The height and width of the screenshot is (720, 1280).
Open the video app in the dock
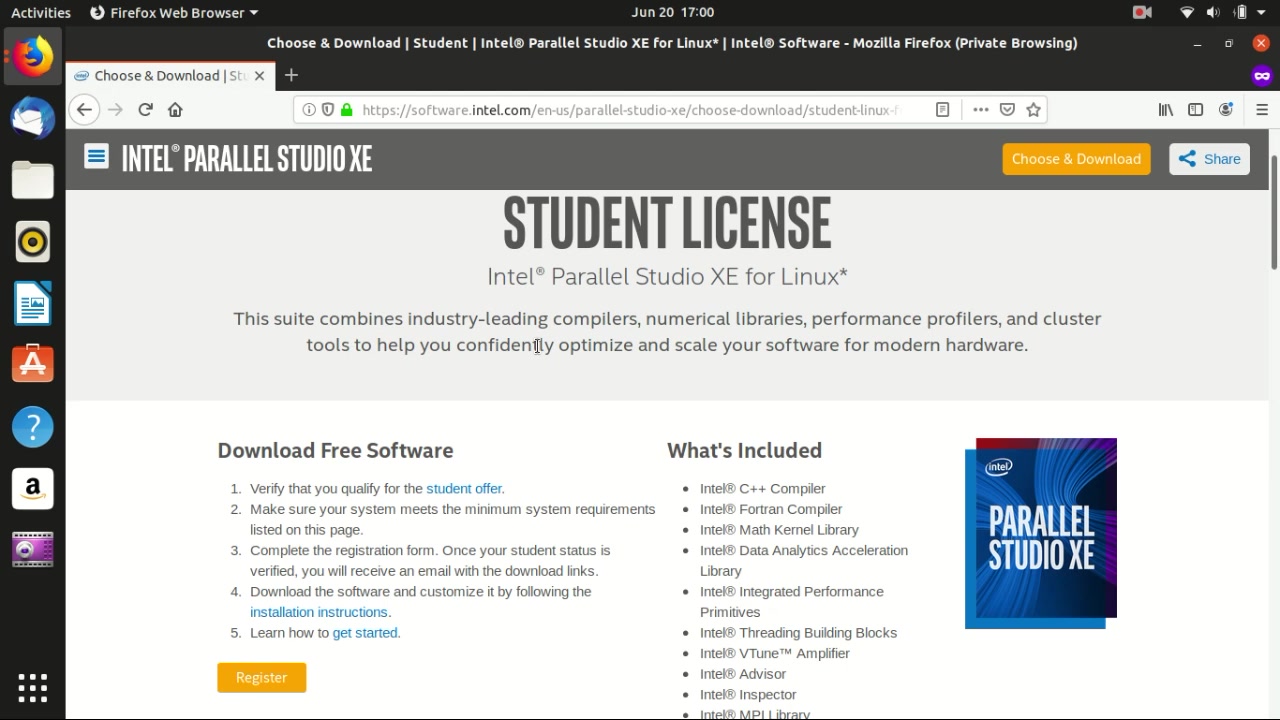(33, 550)
